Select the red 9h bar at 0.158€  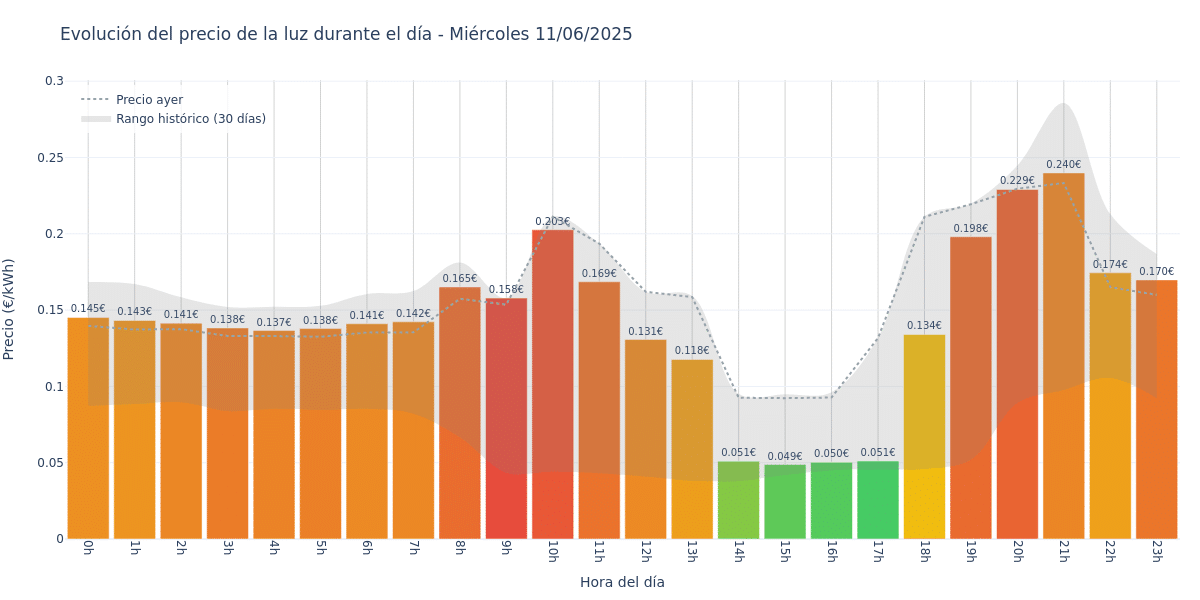(506, 418)
